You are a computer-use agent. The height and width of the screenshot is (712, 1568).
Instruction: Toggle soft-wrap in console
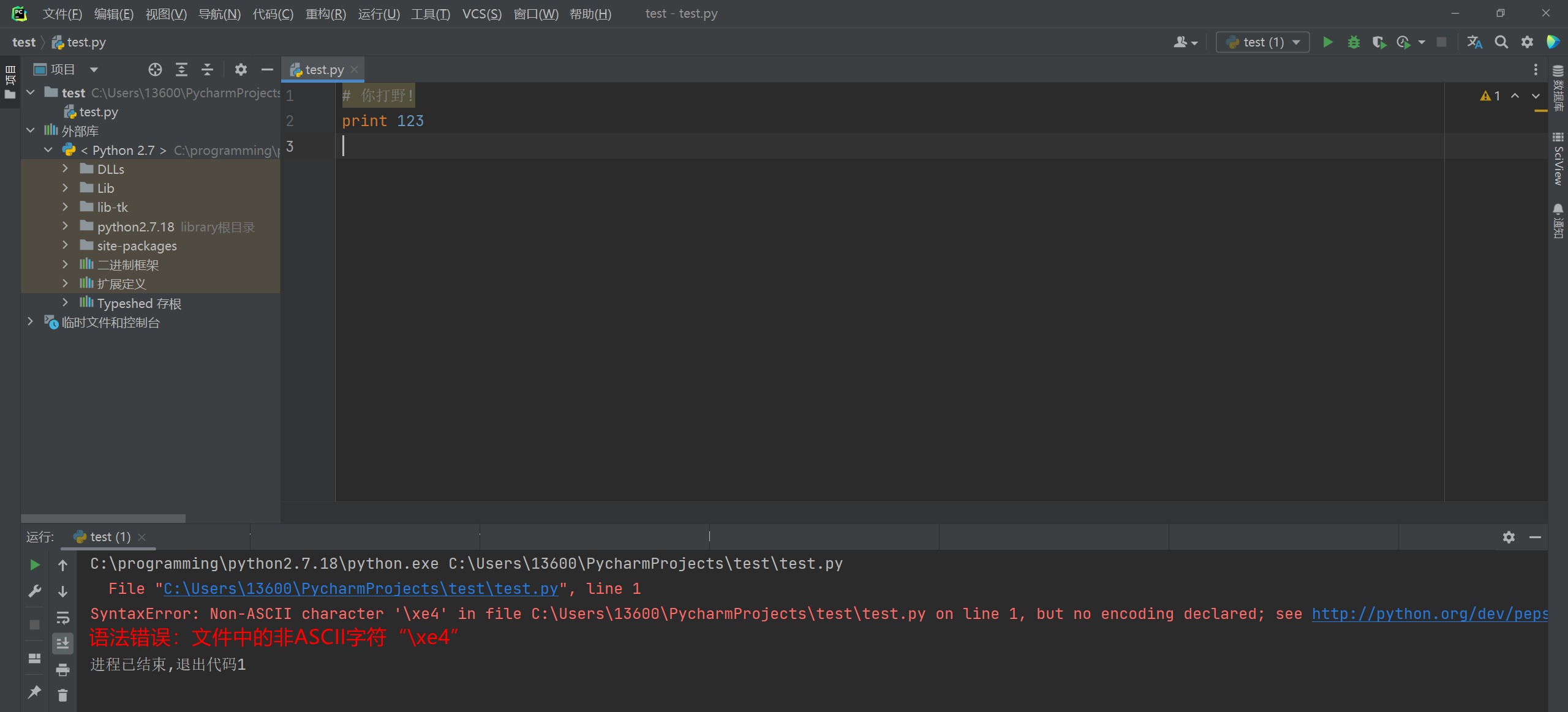(x=62, y=618)
